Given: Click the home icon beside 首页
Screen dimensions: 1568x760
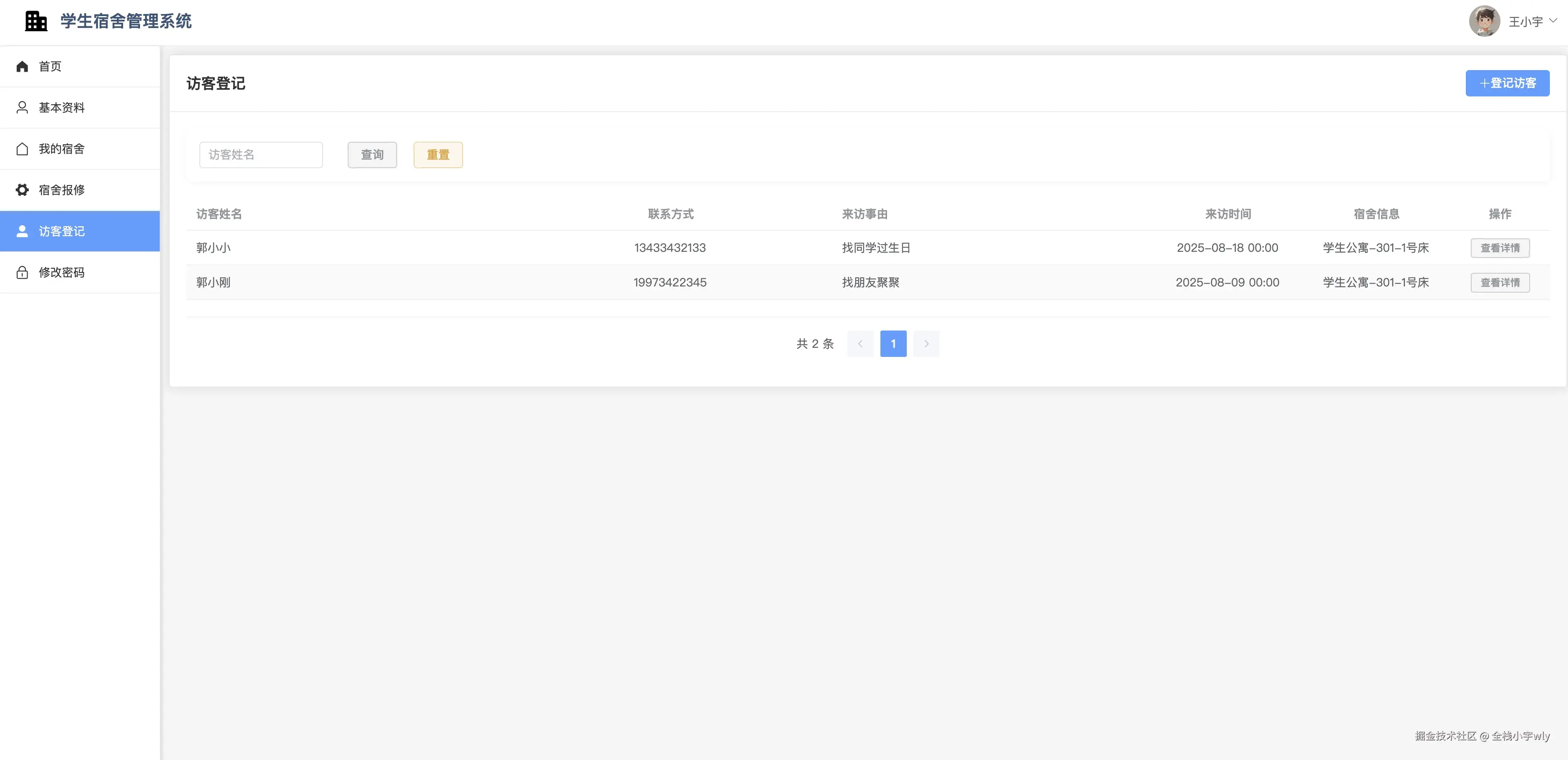Looking at the screenshot, I should (23, 66).
